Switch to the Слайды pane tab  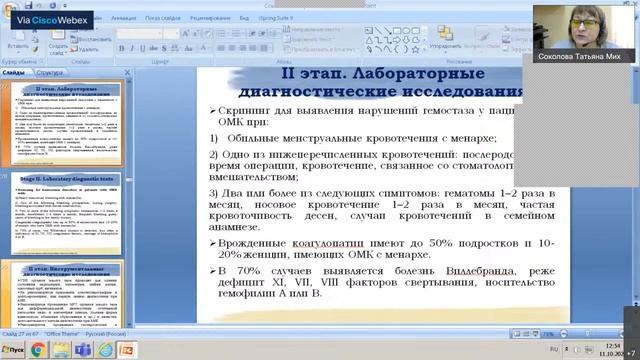pyautogui.click(x=13, y=73)
